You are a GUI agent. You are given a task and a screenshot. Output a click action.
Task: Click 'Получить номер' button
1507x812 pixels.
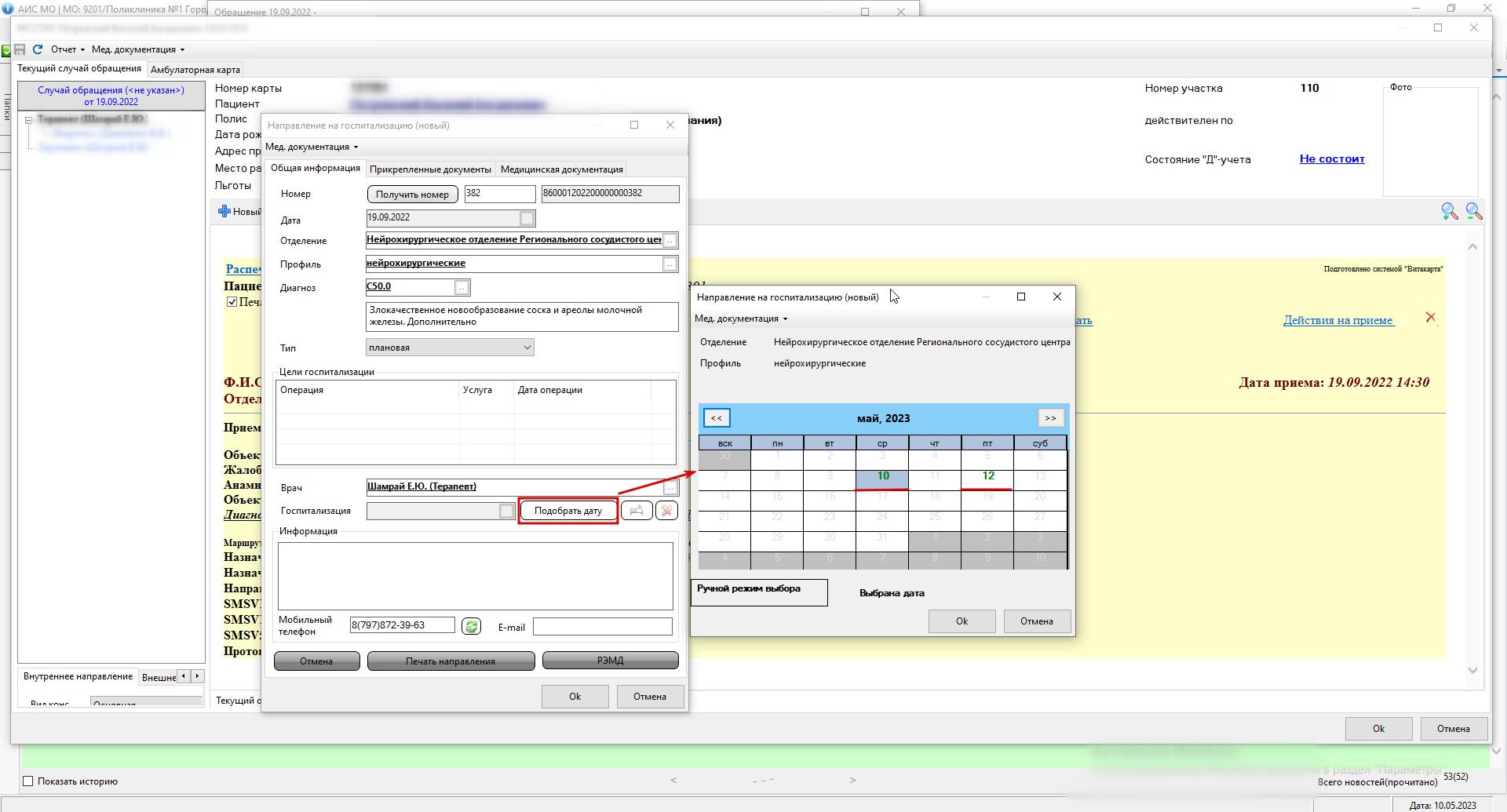coord(412,195)
